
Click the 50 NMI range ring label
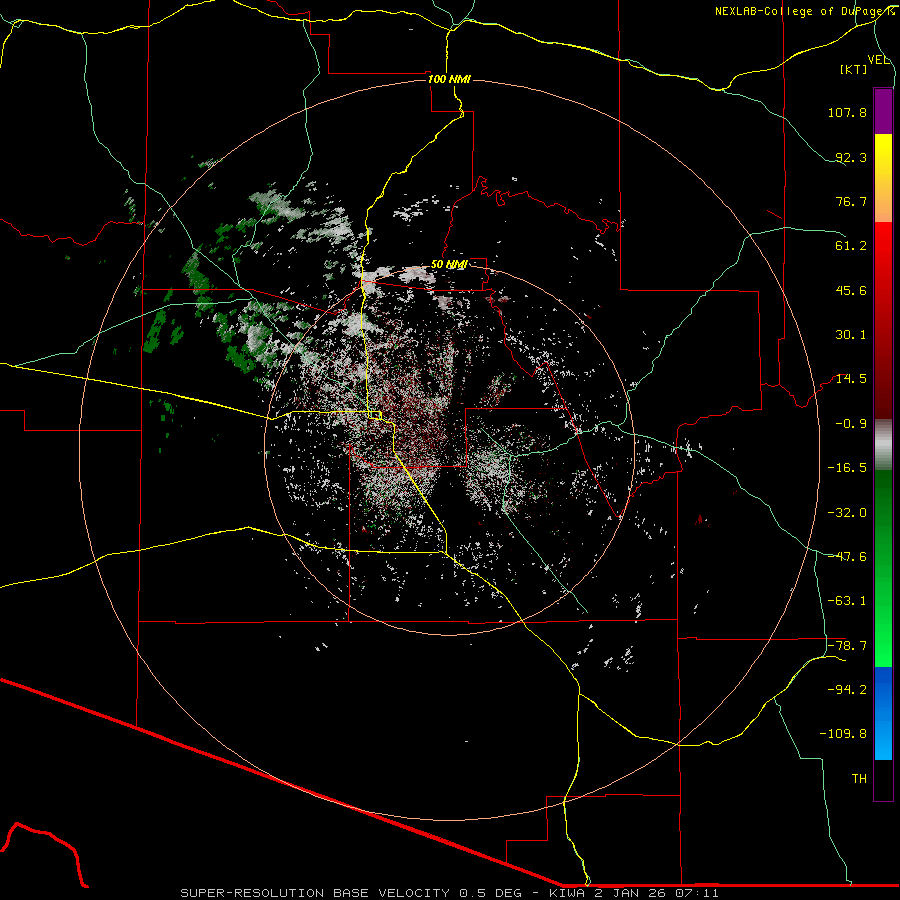coord(449,265)
